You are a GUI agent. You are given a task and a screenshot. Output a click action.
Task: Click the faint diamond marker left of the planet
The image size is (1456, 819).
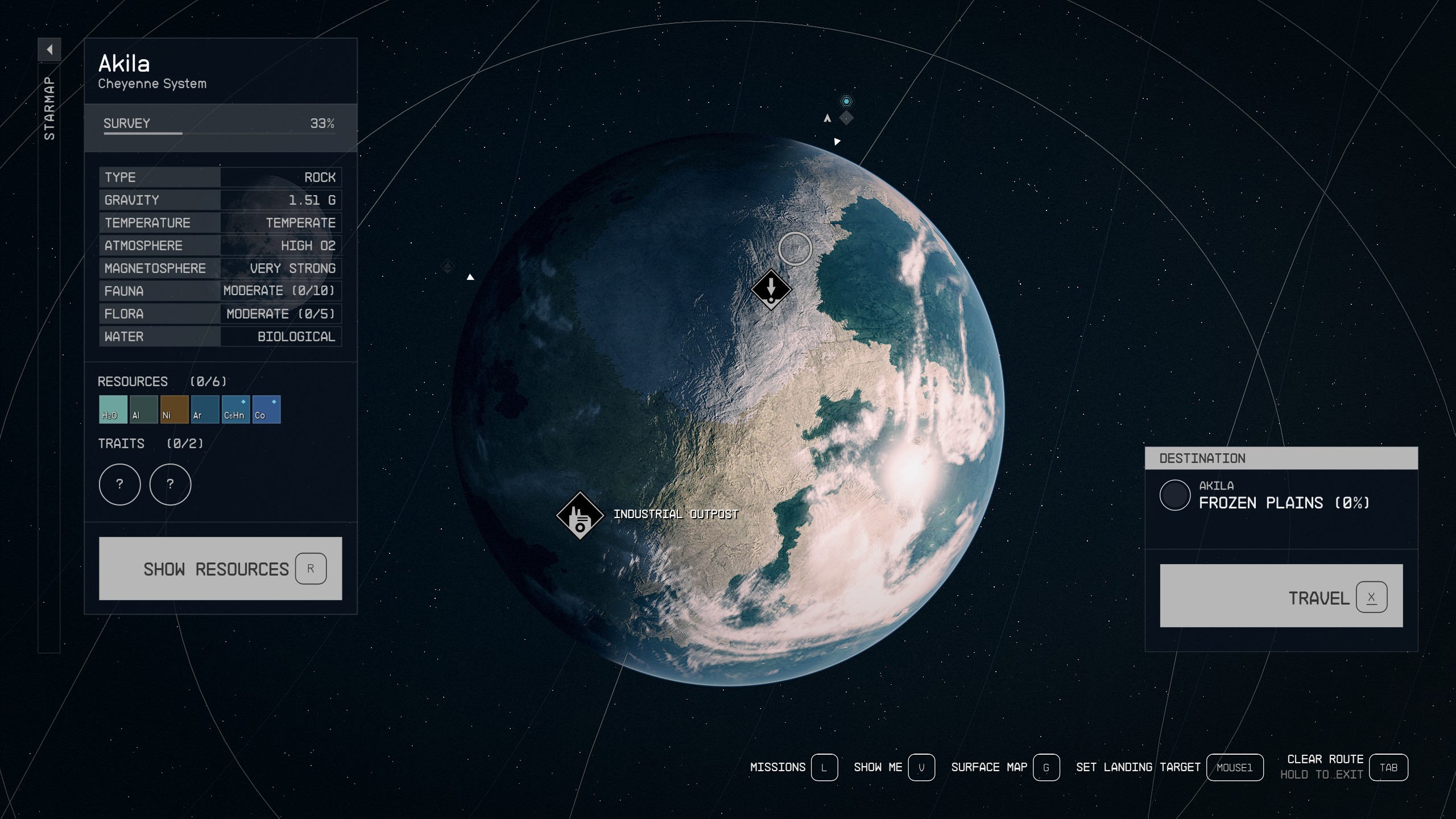pyautogui.click(x=448, y=266)
